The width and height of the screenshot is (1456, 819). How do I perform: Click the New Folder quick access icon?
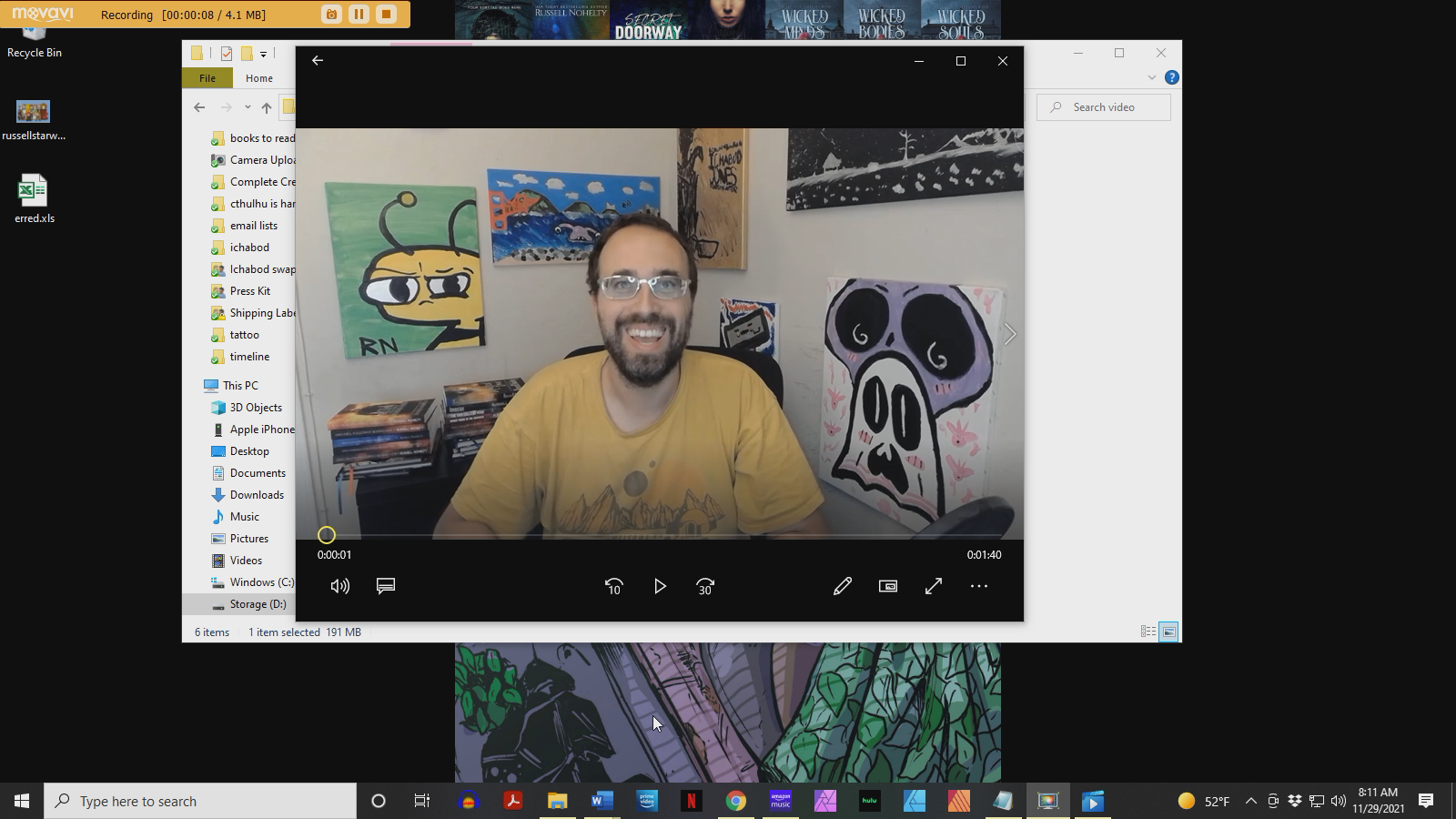click(247, 54)
